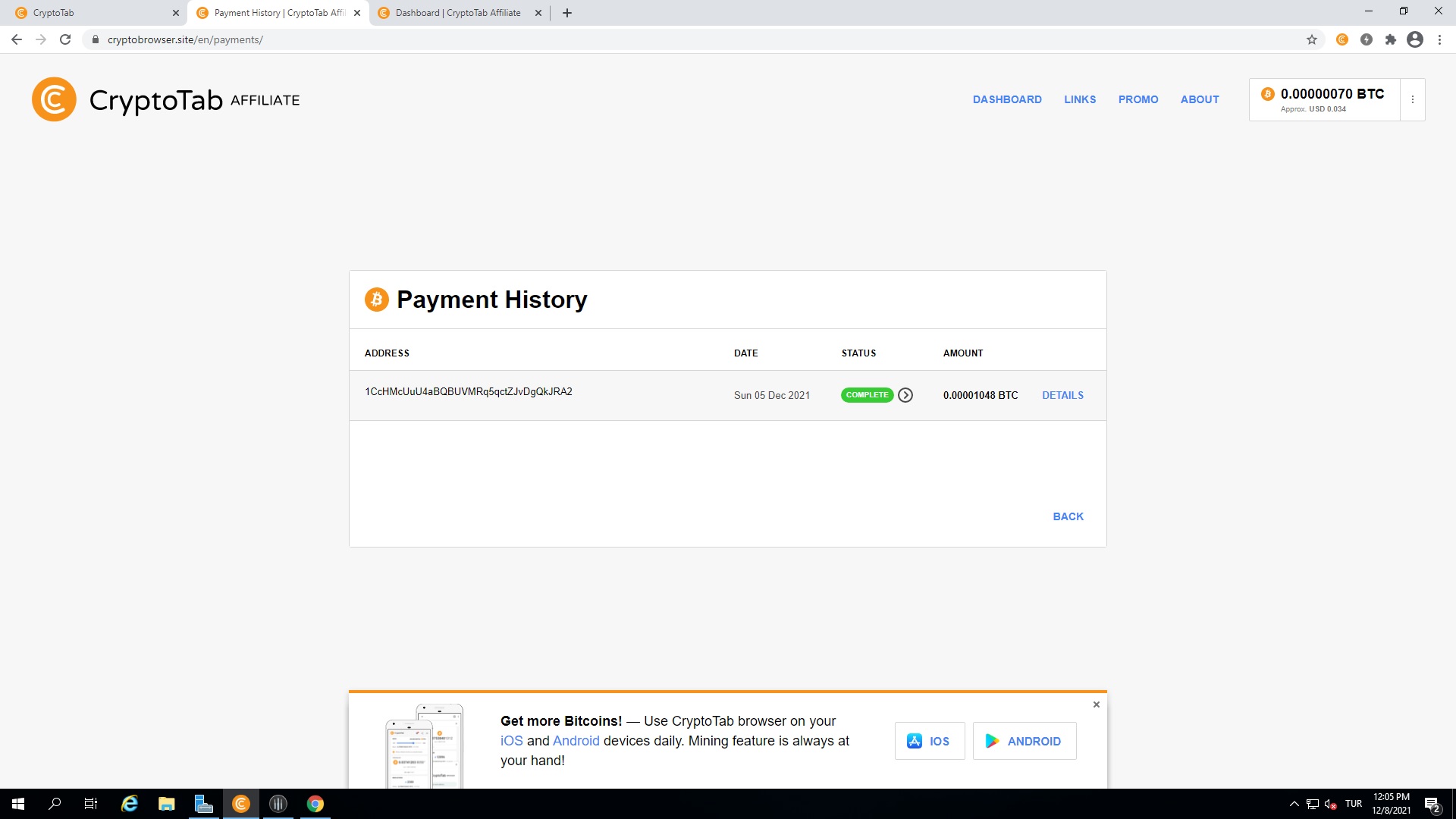Click the CryptoTab orange logo icon
The width and height of the screenshot is (1456, 819).
click(54, 99)
